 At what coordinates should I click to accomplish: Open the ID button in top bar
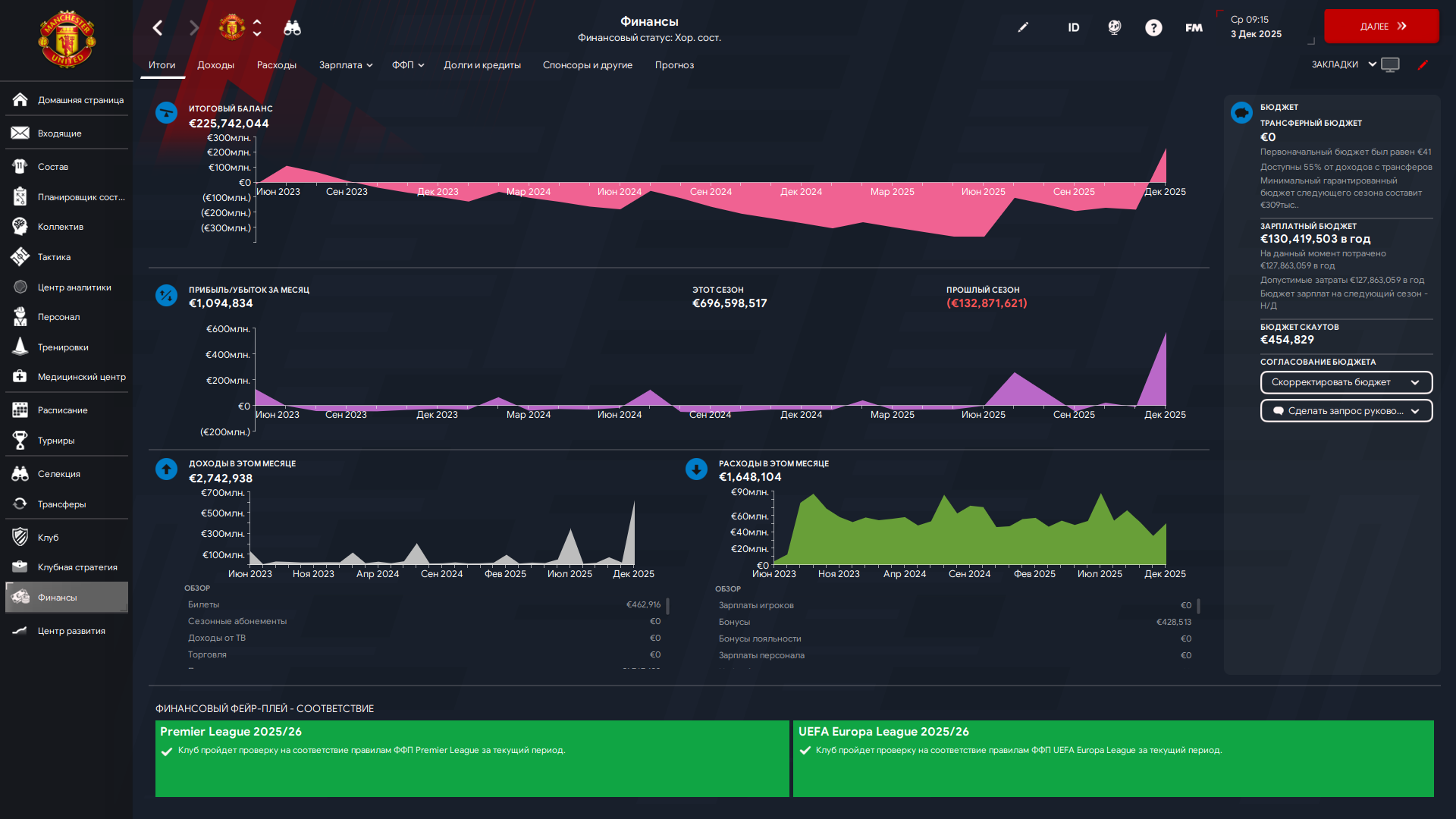click(1073, 28)
